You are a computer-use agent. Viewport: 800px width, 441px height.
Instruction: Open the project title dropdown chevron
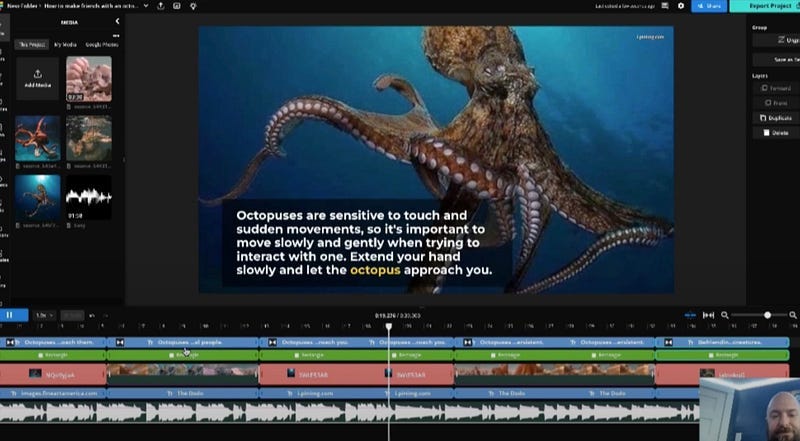[146, 6]
